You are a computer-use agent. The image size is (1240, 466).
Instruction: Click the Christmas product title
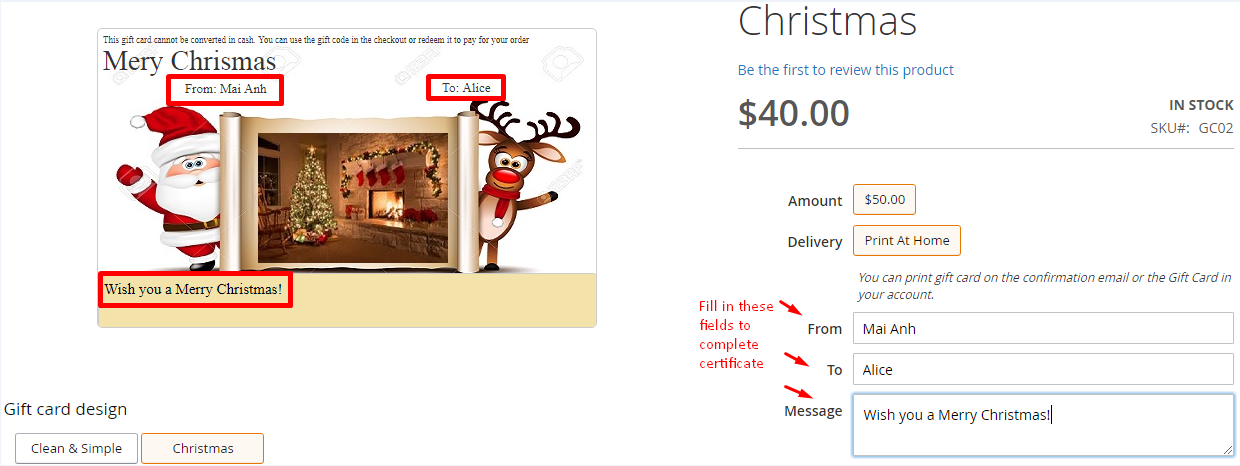pos(827,20)
